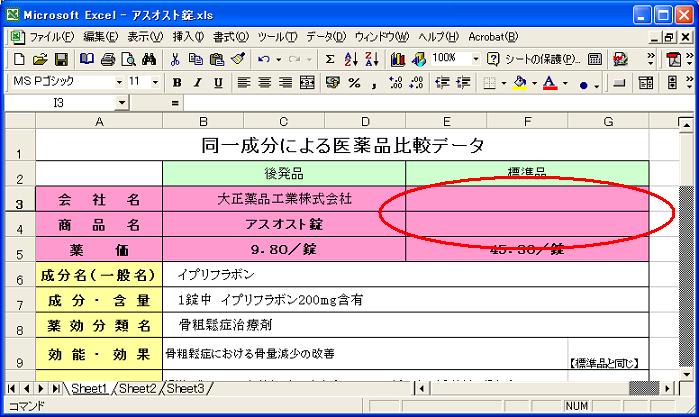The height and width of the screenshot is (417, 699).
Task: Click the Save floppy disk icon
Action: coord(61,60)
